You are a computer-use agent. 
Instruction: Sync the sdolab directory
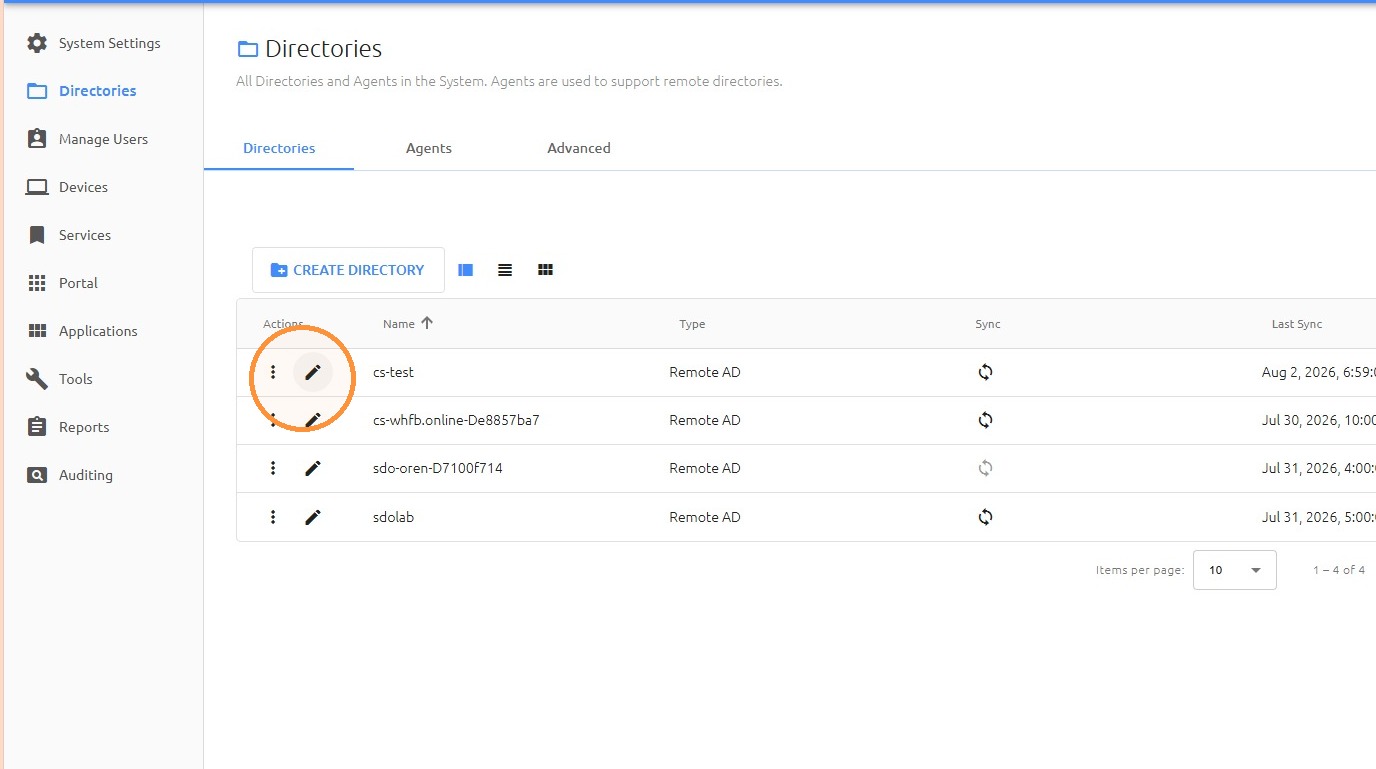985,517
